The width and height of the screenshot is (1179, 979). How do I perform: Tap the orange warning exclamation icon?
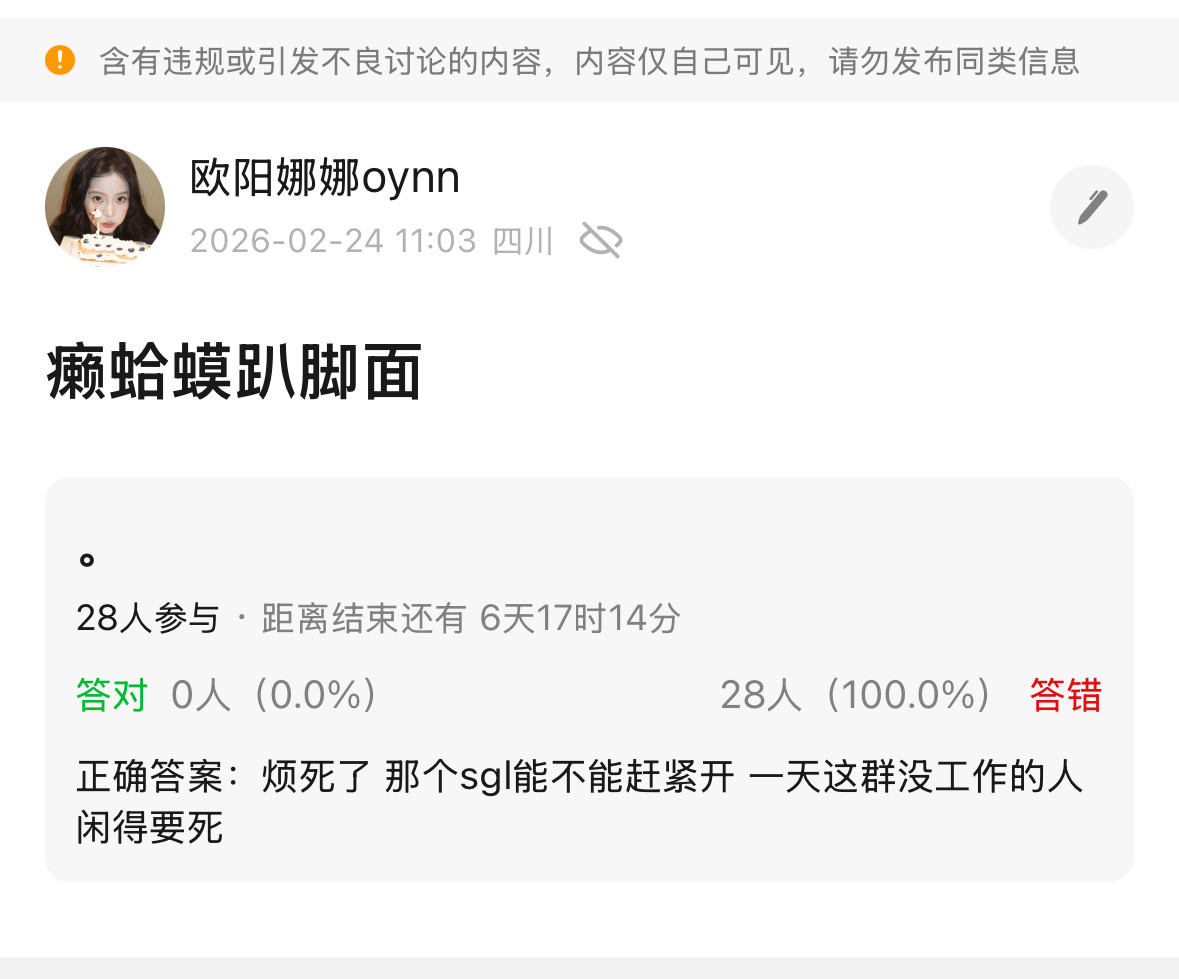pyautogui.click(x=60, y=59)
